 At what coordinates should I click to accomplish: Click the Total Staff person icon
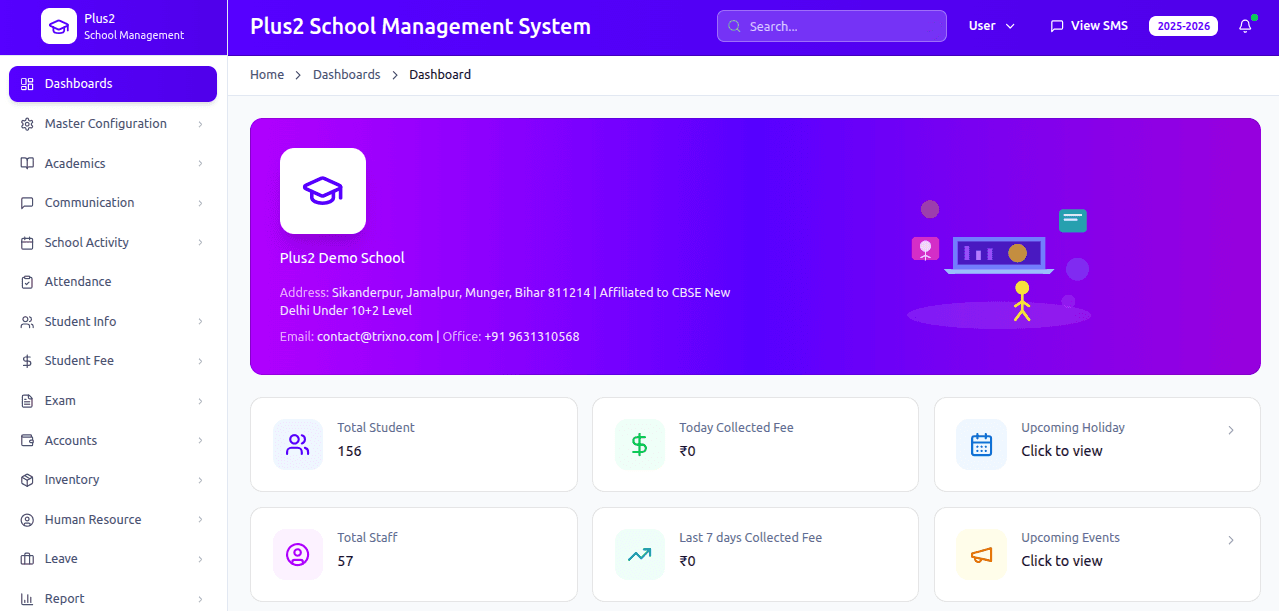point(298,554)
